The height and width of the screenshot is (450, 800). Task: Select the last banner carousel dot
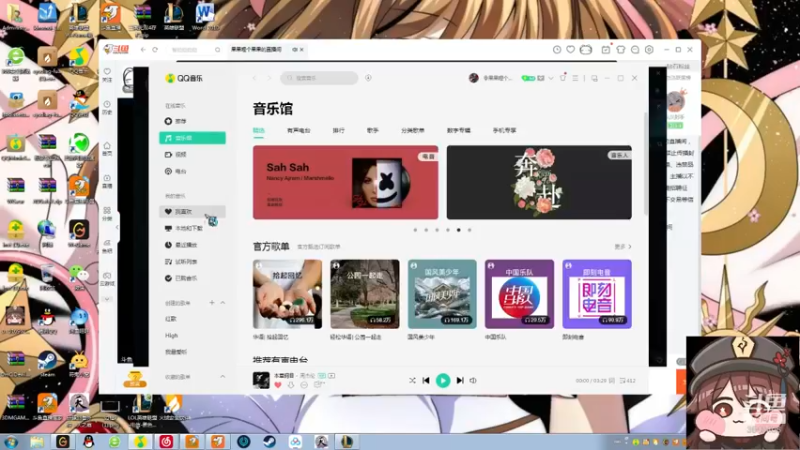click(x=469, y=230)
